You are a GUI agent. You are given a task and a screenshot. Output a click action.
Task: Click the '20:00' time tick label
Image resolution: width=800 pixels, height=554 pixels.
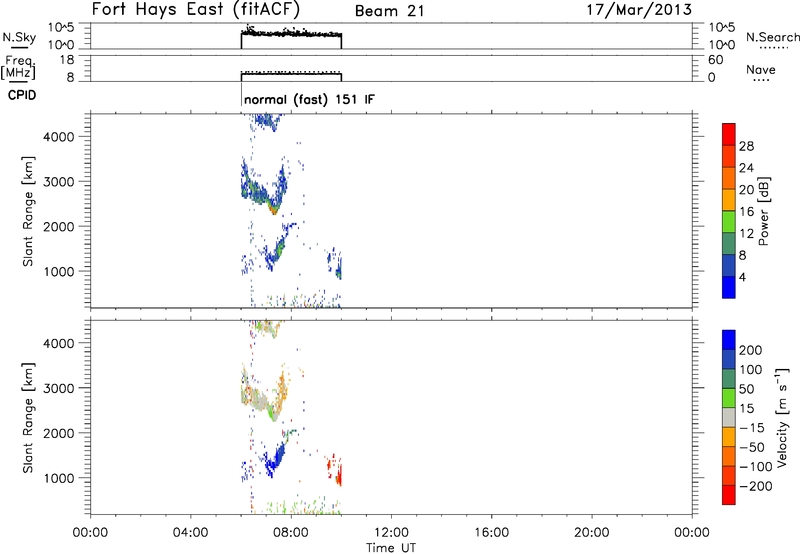coord(591,532)
